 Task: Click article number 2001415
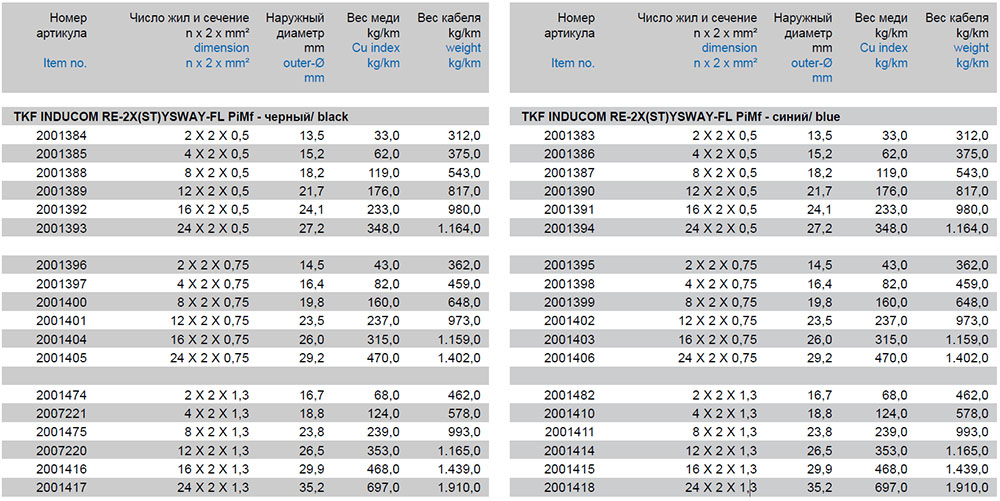pyautogui.click(x=570, y=469)
